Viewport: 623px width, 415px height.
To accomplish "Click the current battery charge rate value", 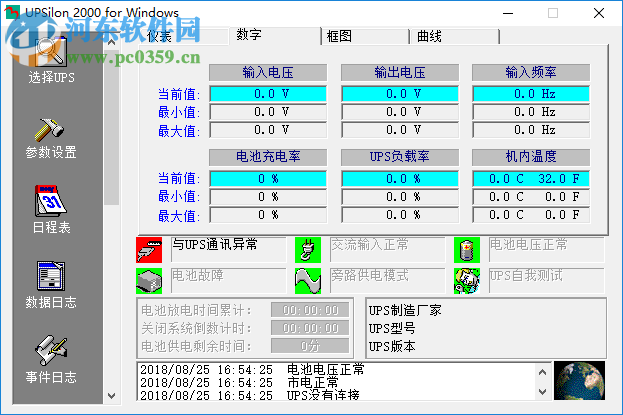I will coord(268,178).
